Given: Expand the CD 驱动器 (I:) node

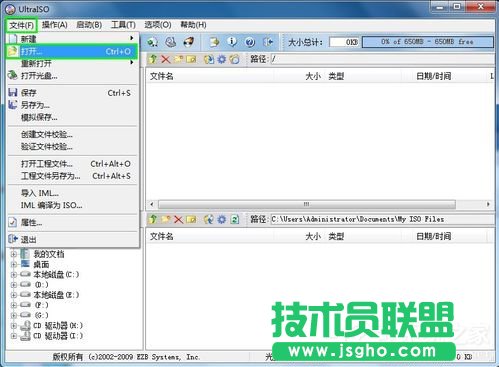Looking at the screenshot, I should tap(14, 336).
